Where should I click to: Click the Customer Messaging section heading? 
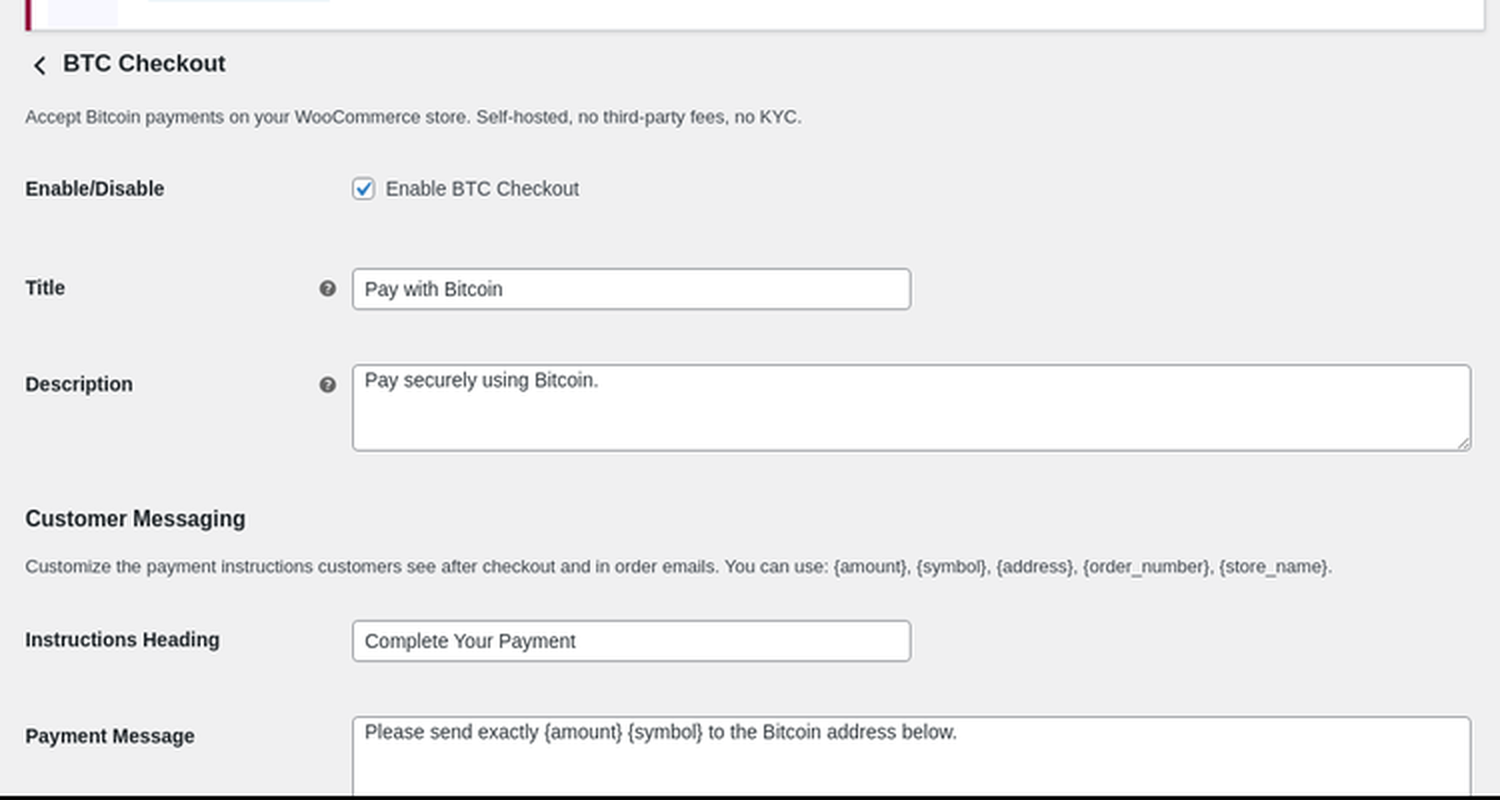click(135, 518)
